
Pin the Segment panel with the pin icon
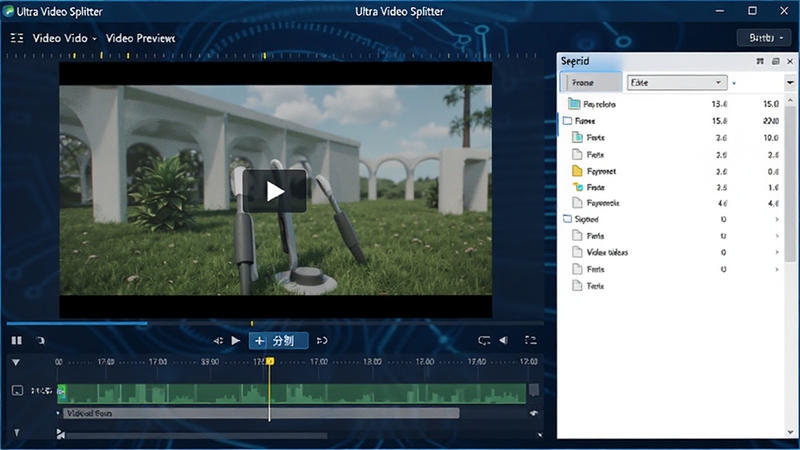tap(760, 61)
